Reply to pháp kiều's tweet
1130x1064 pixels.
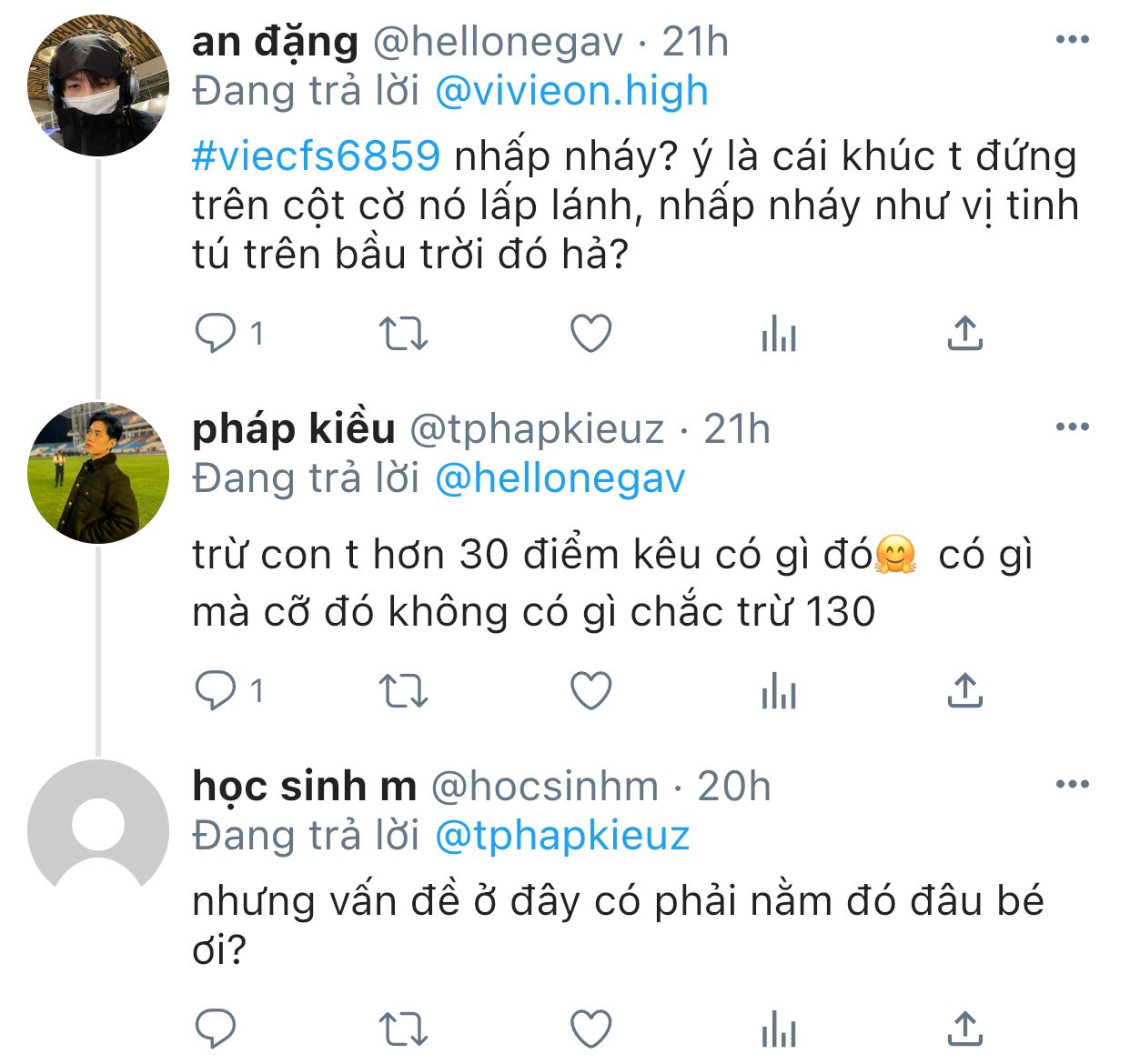[x=217, y=691]
